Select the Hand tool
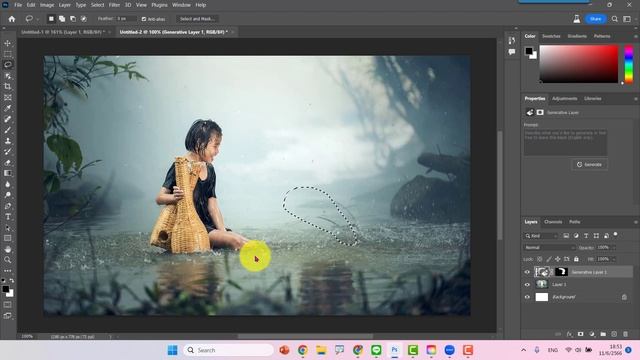 point(7,249)
